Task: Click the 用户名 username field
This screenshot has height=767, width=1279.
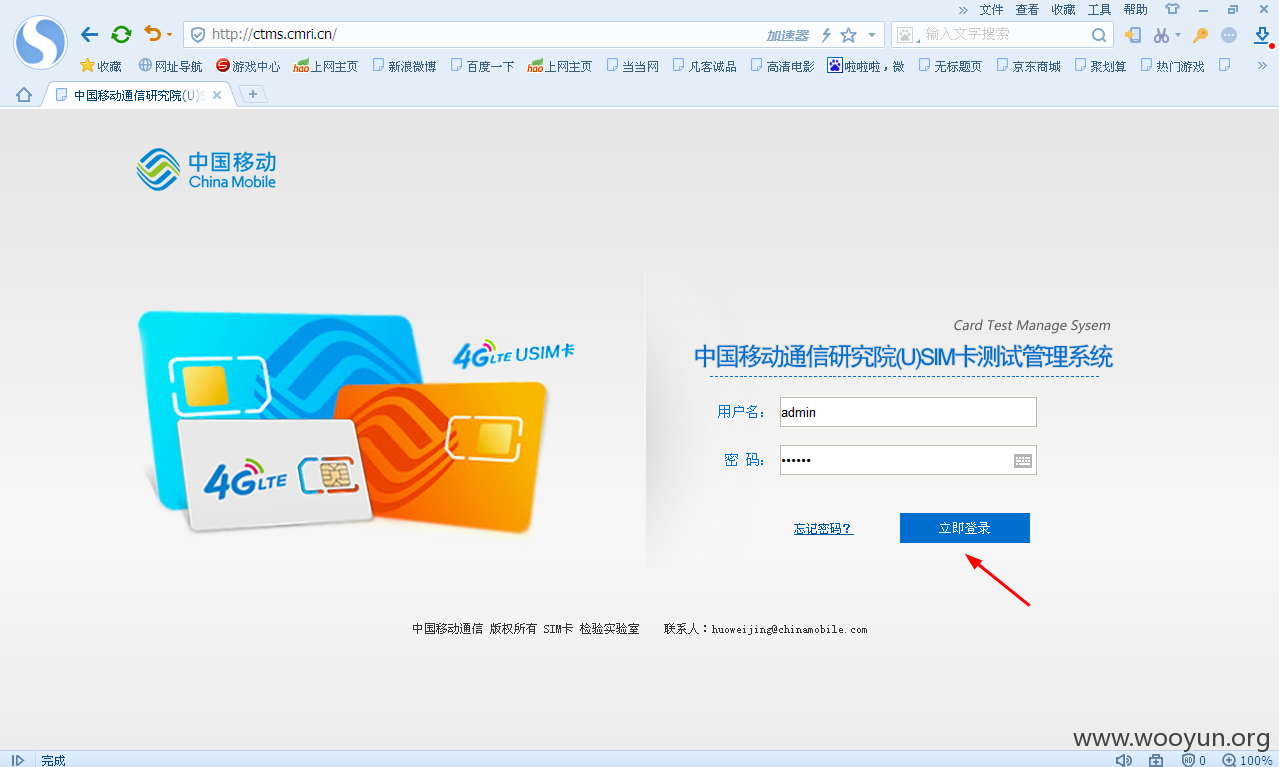Action: tap(908, 412)
